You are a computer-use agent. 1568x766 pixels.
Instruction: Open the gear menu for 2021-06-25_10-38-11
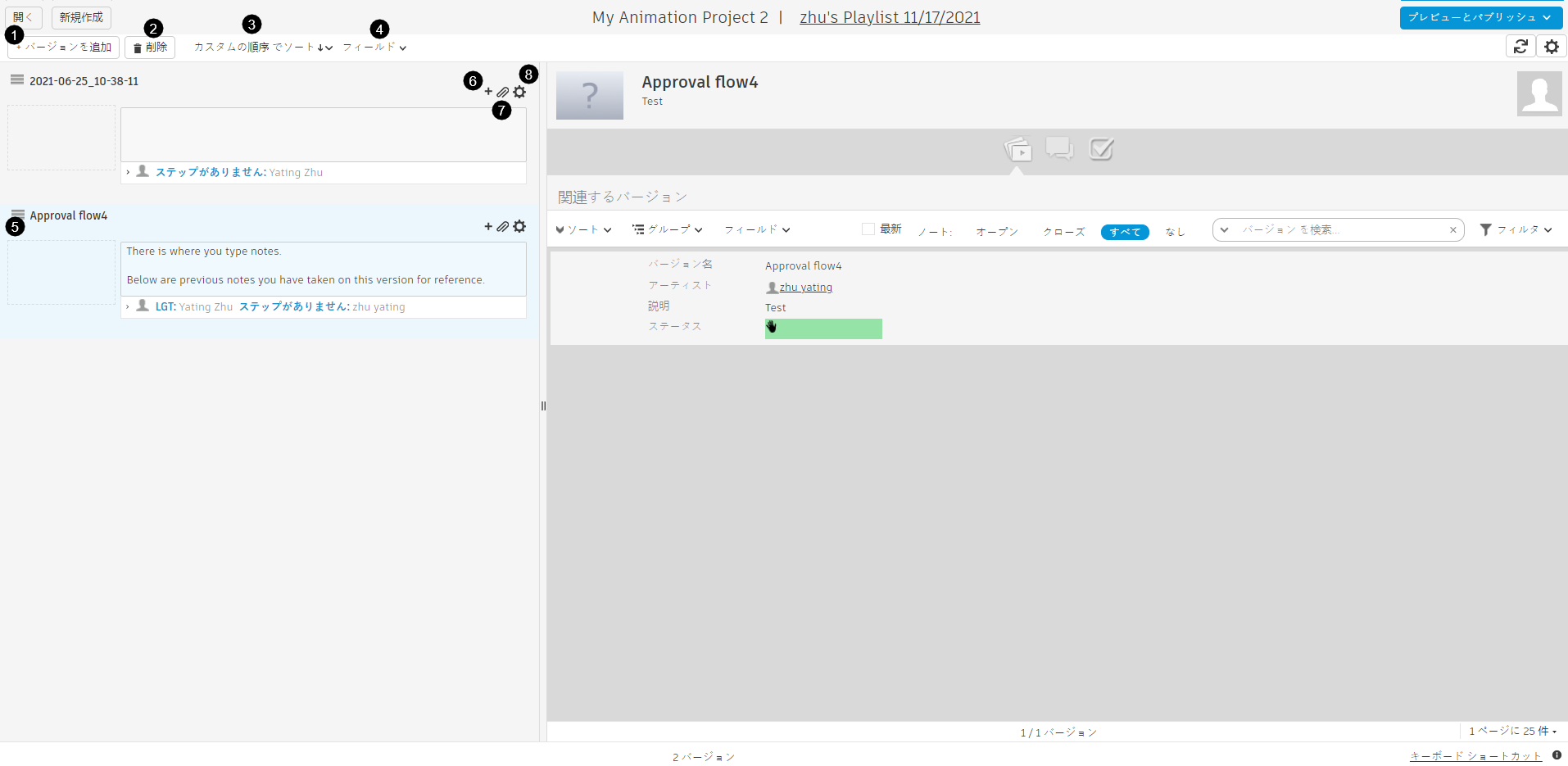tap(519, 92)
